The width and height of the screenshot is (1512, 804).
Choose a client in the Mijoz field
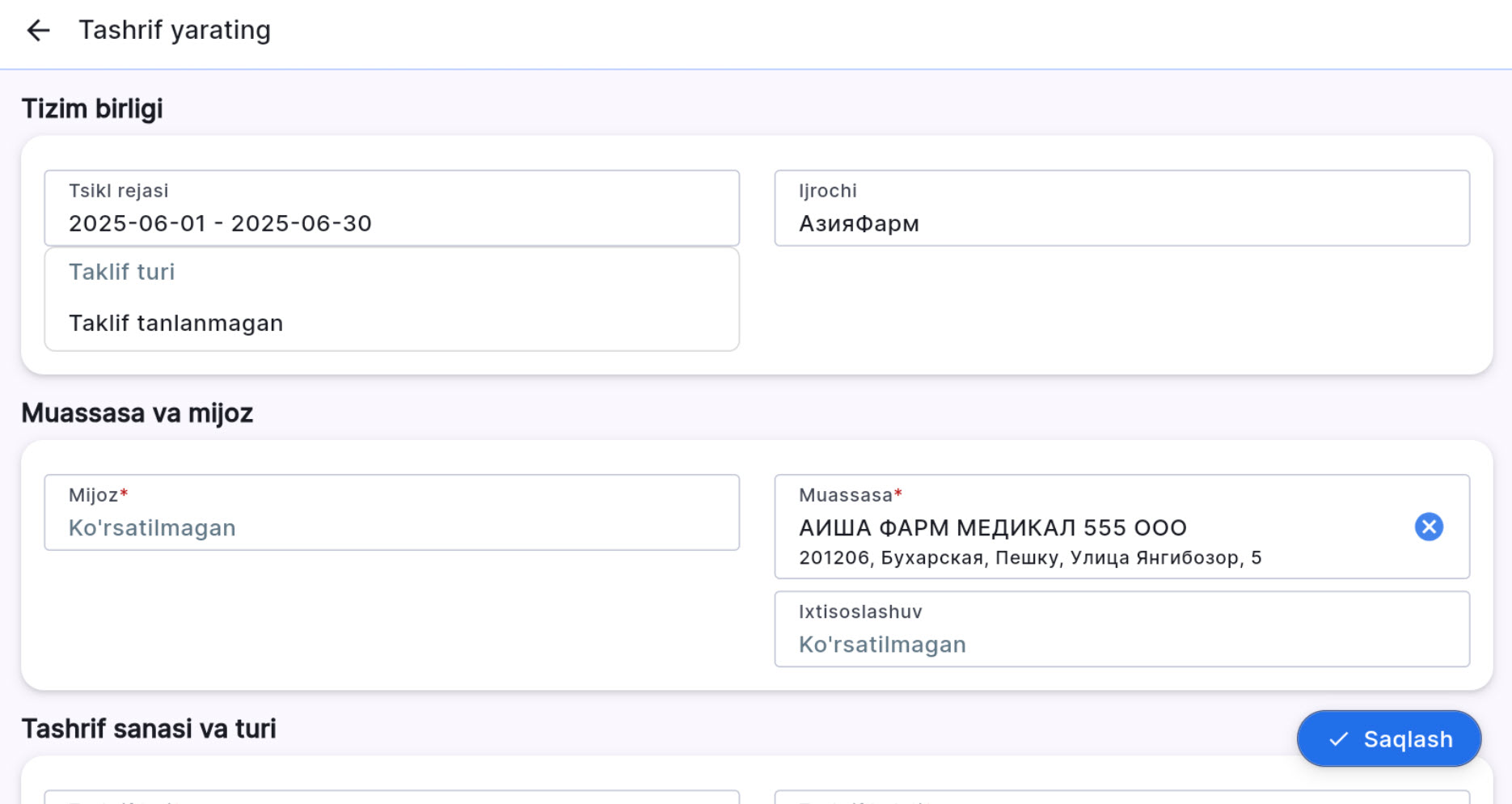click(391, 513)
